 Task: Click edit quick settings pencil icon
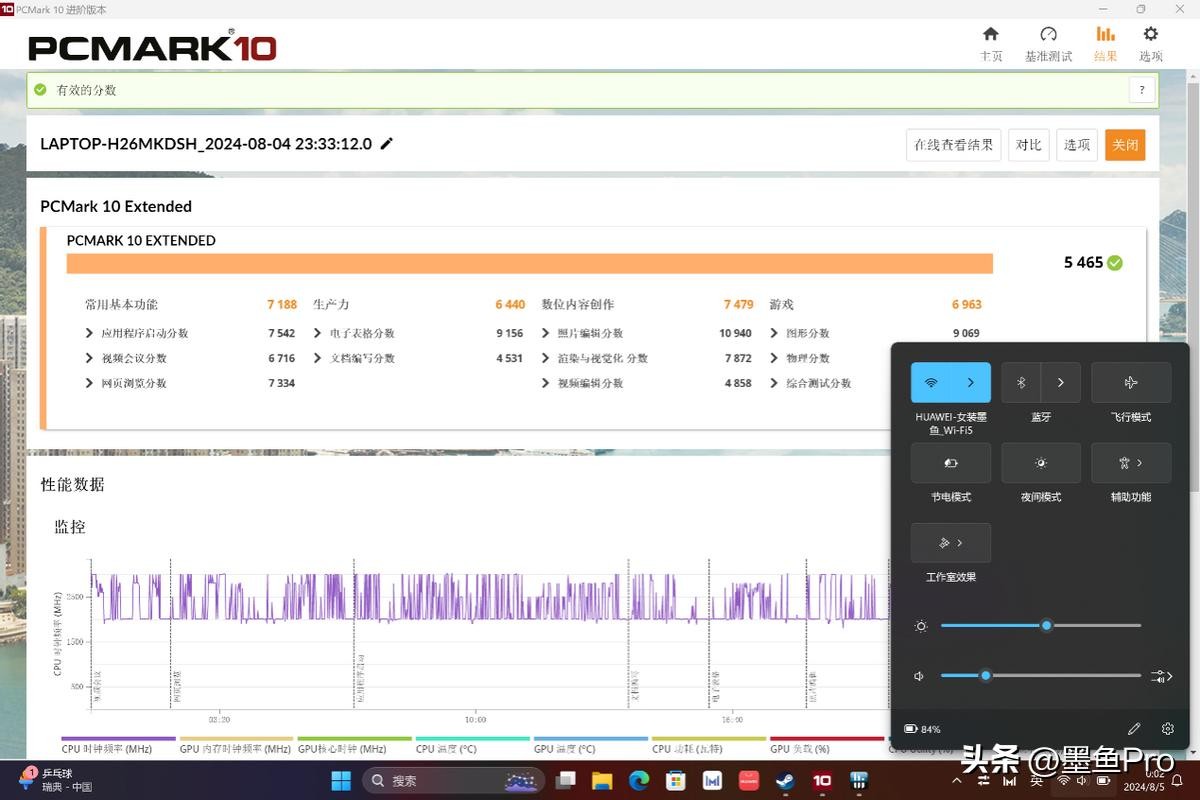(1134, 729)
